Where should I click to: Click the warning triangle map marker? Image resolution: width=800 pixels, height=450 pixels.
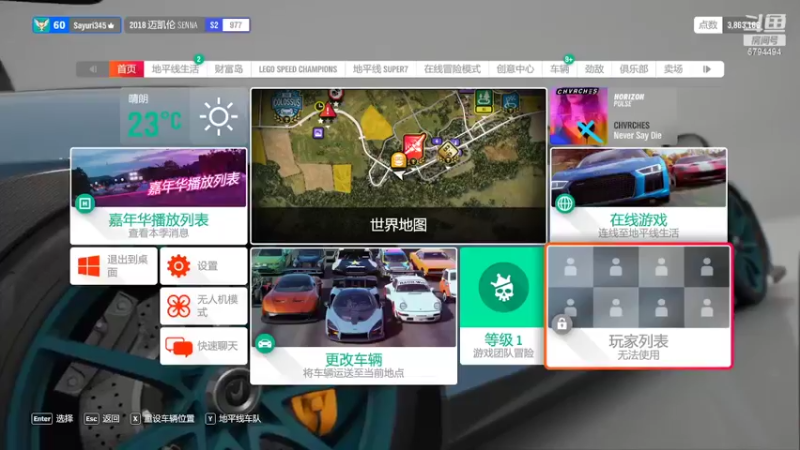coord(328,110)
